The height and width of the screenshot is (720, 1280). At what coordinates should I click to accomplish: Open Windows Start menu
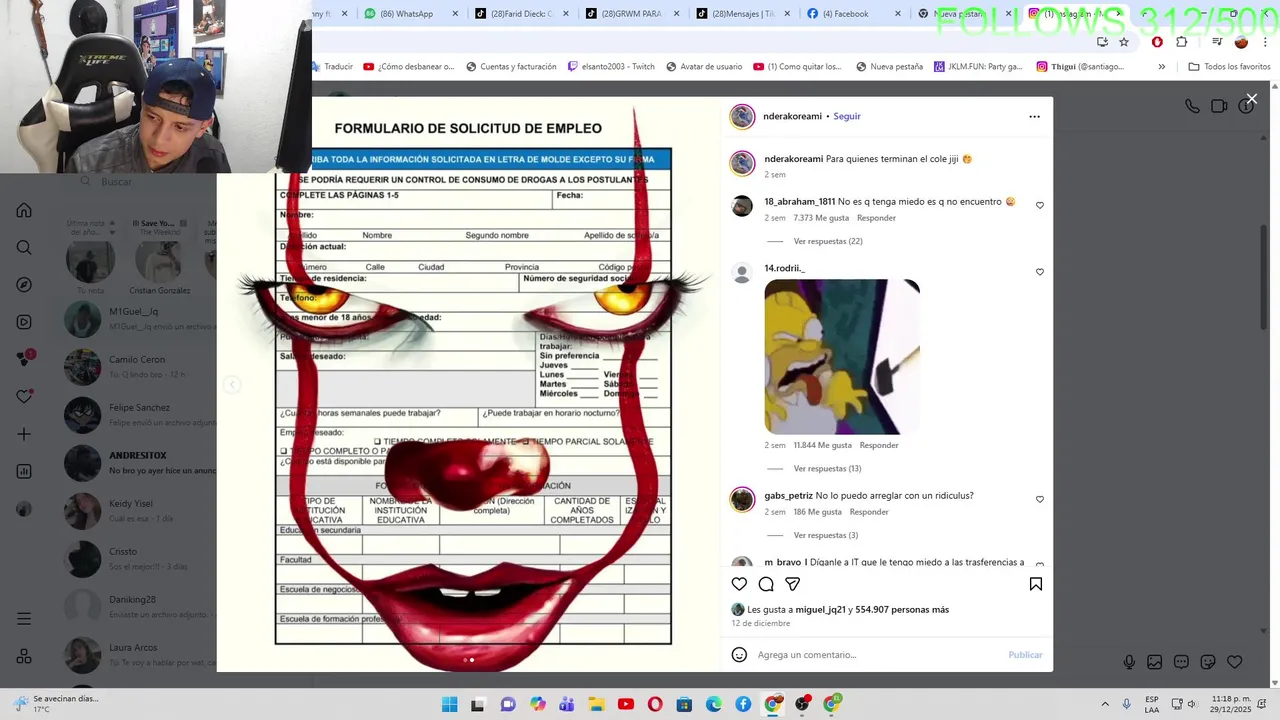450,704
